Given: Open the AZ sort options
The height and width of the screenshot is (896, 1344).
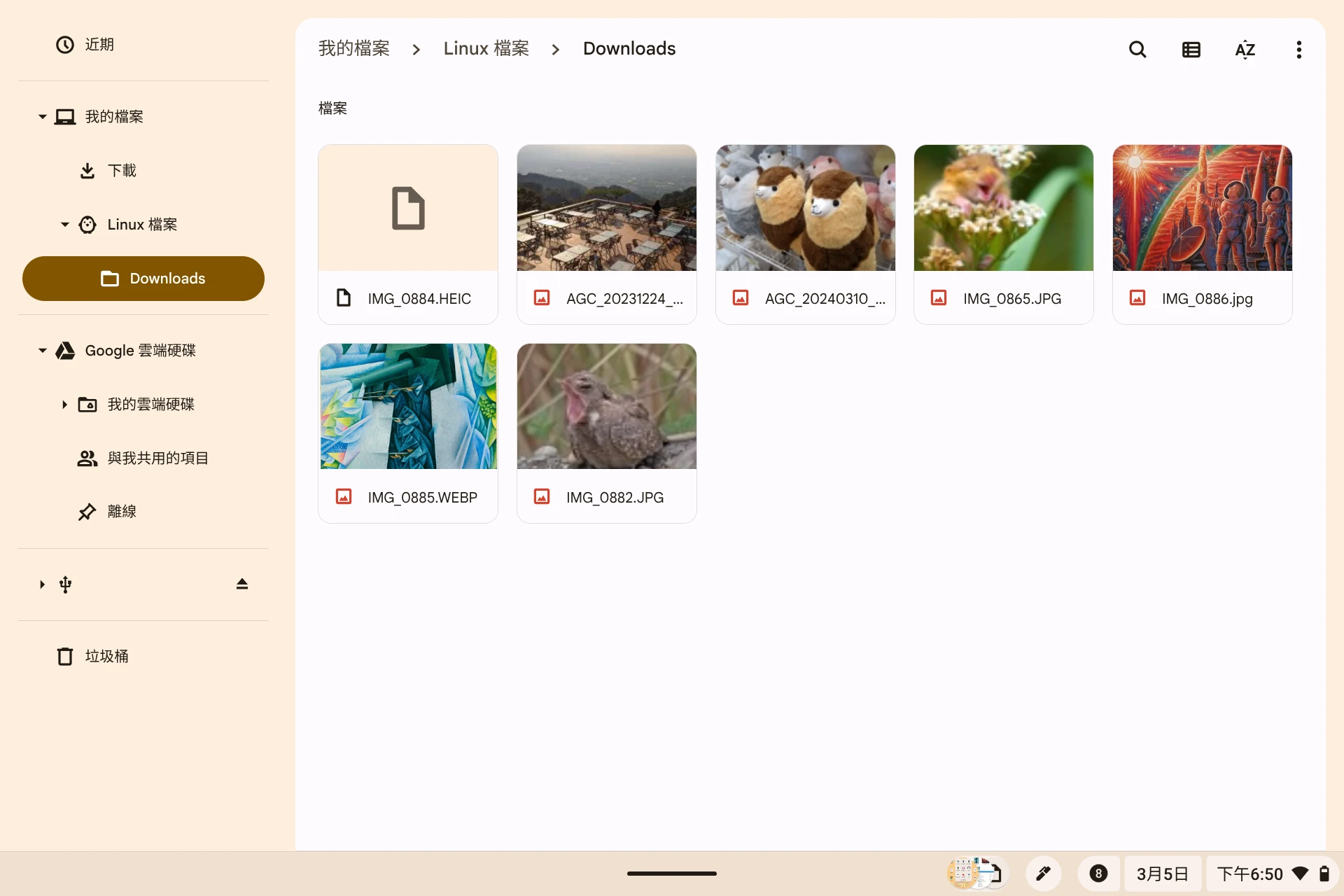Looking at the screenshot, I should pyautogui.click(x=1245, y=50).
